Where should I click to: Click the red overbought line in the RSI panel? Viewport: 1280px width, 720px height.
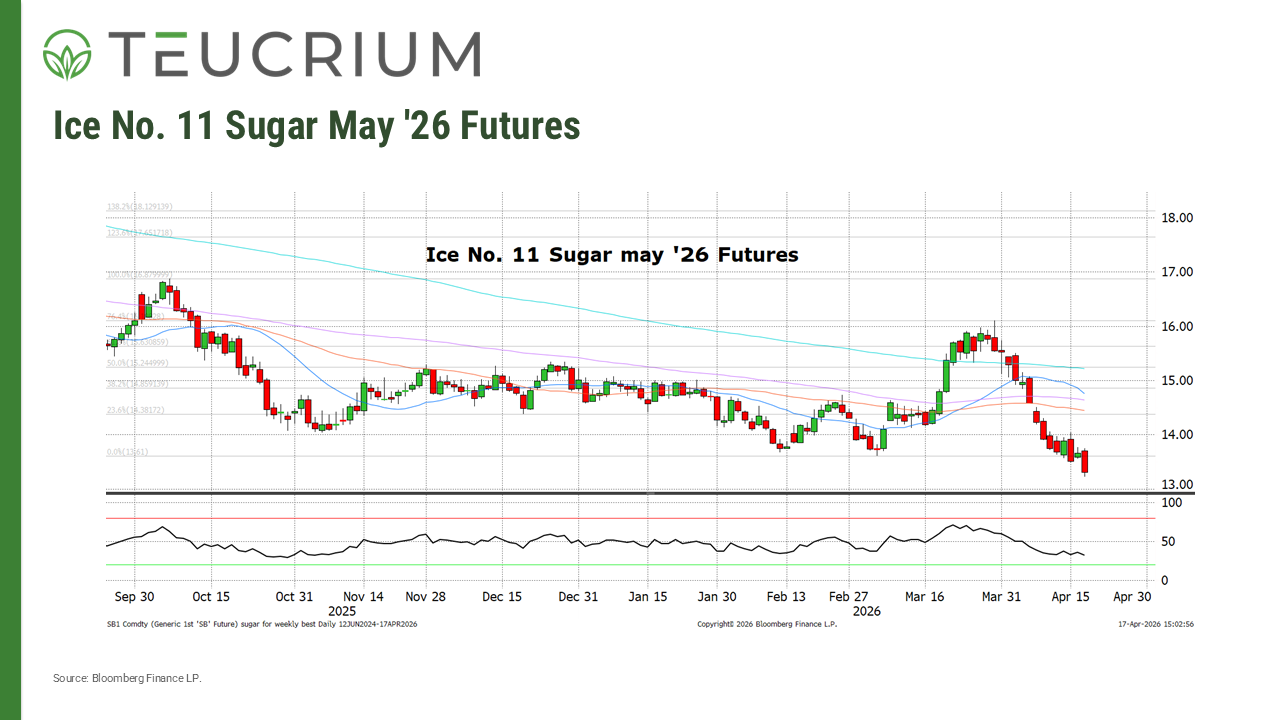coord(630,518)
